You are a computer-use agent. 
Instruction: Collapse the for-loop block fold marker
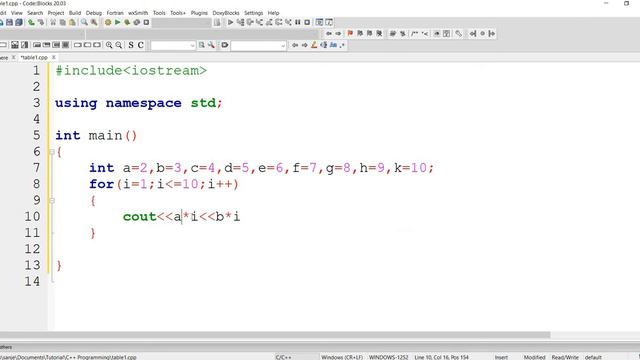52,200
